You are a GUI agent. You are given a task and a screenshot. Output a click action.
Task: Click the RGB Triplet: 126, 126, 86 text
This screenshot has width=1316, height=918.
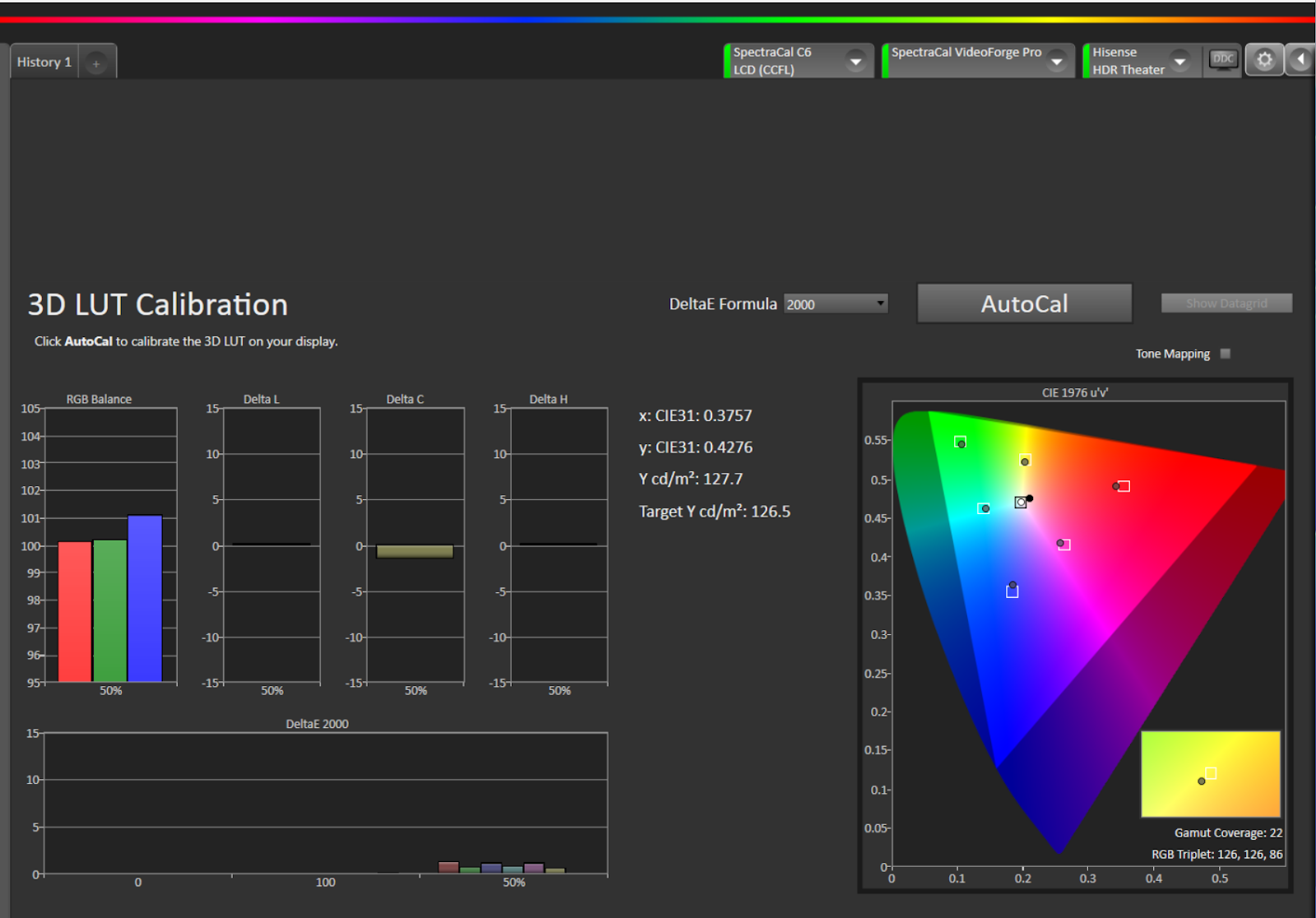click(x=1216, y=854)
